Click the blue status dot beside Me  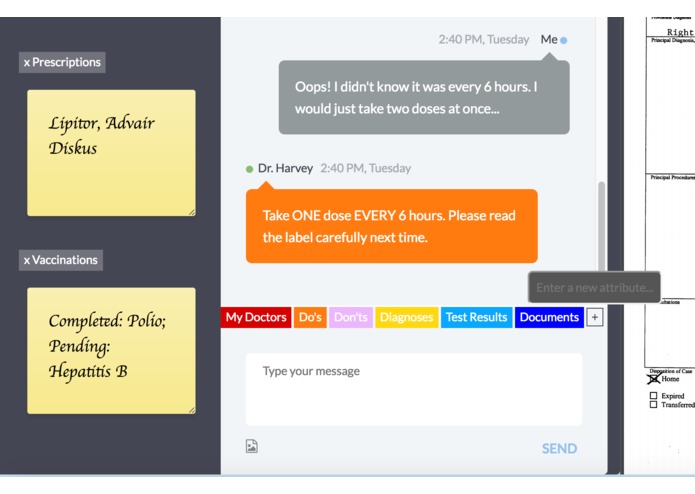(x=564, y=40)
